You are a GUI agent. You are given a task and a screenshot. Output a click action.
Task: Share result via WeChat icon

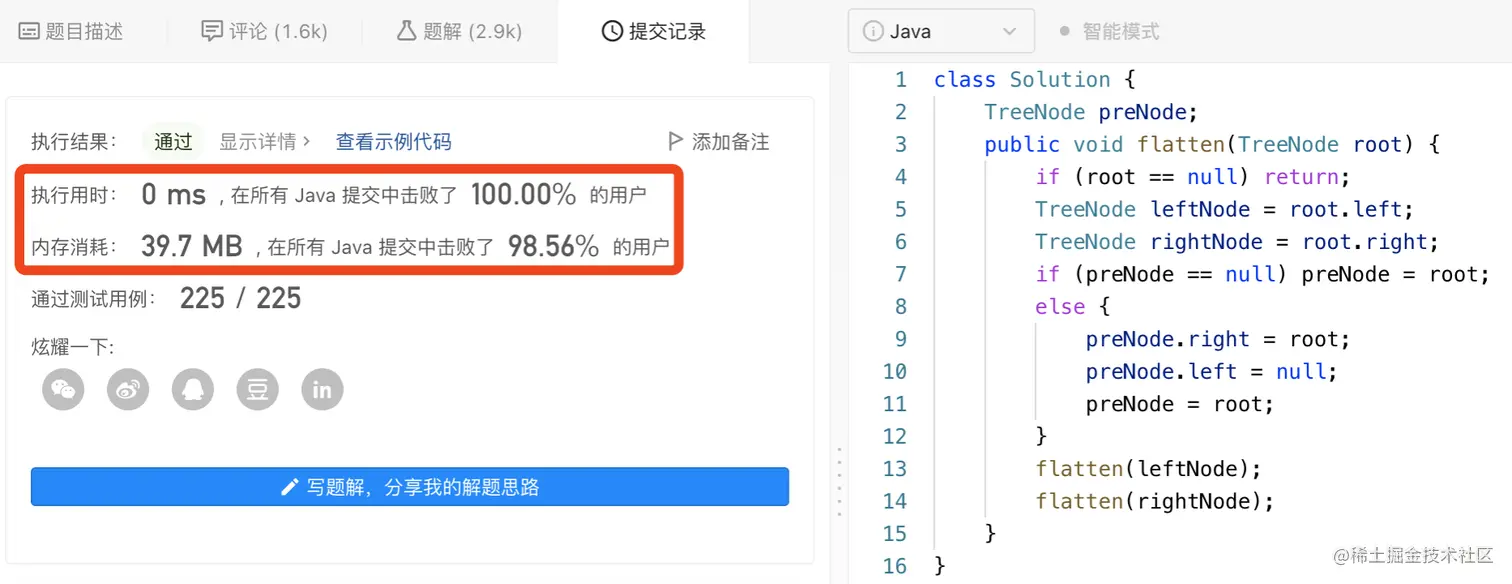[64, 390]
